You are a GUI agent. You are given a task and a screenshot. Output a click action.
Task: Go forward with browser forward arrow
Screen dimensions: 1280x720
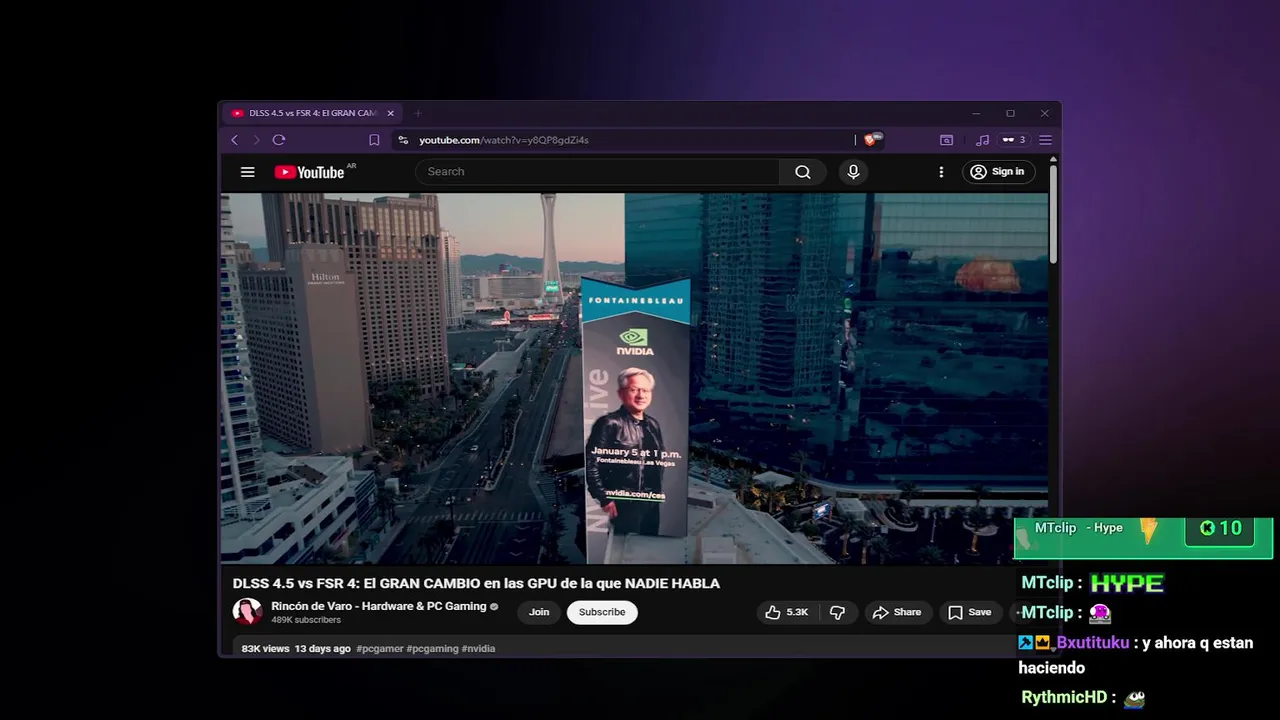coord(256,140)
